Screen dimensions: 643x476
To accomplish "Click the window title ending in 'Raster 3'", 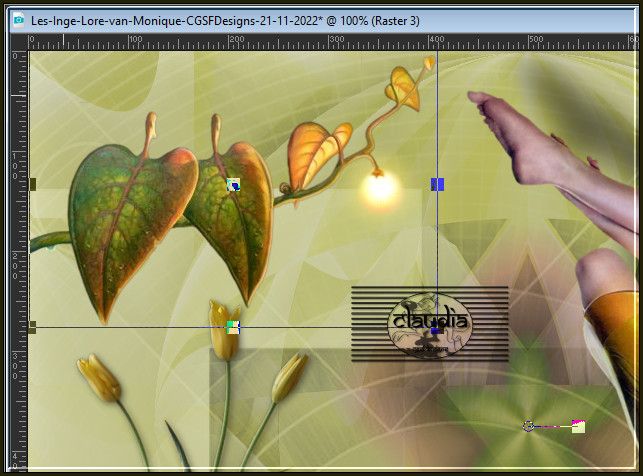I will point(225,20).
